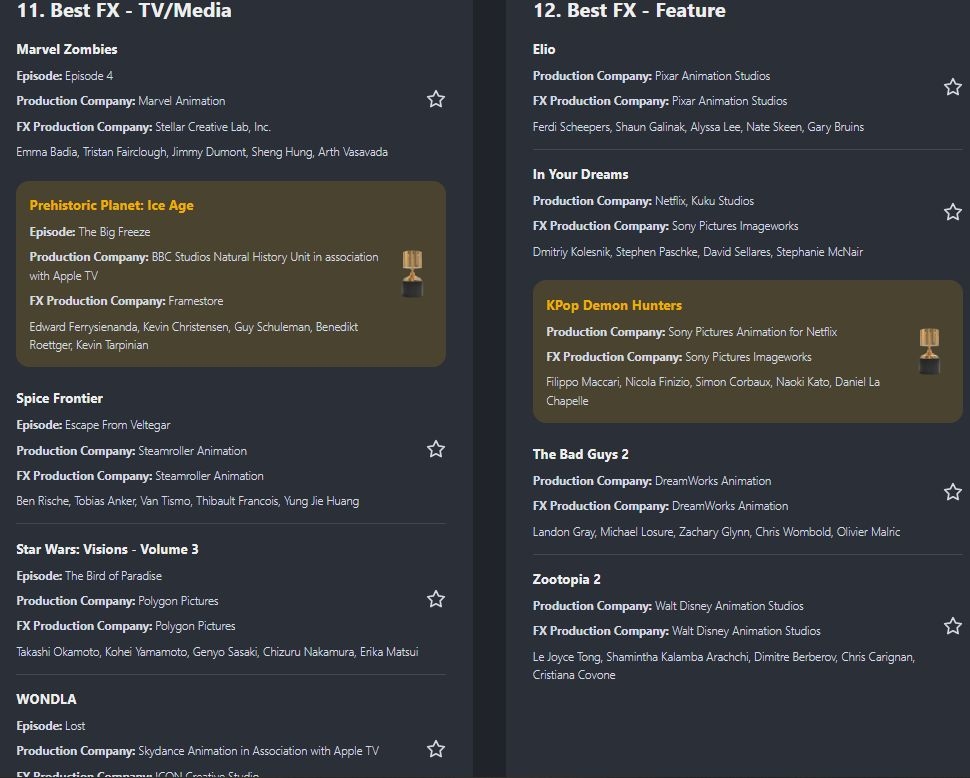Star the Elio nominee

(x=953, y=87)
